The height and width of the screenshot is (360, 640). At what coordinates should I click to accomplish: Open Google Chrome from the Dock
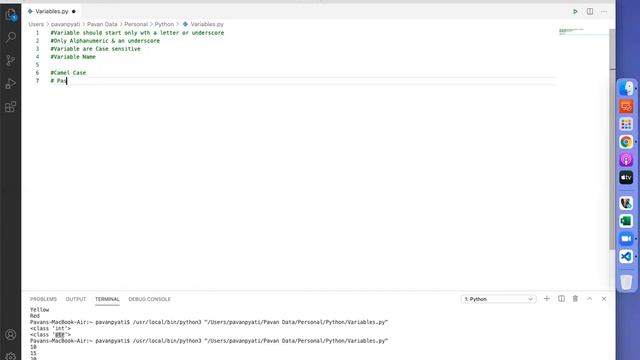[626, 142]
